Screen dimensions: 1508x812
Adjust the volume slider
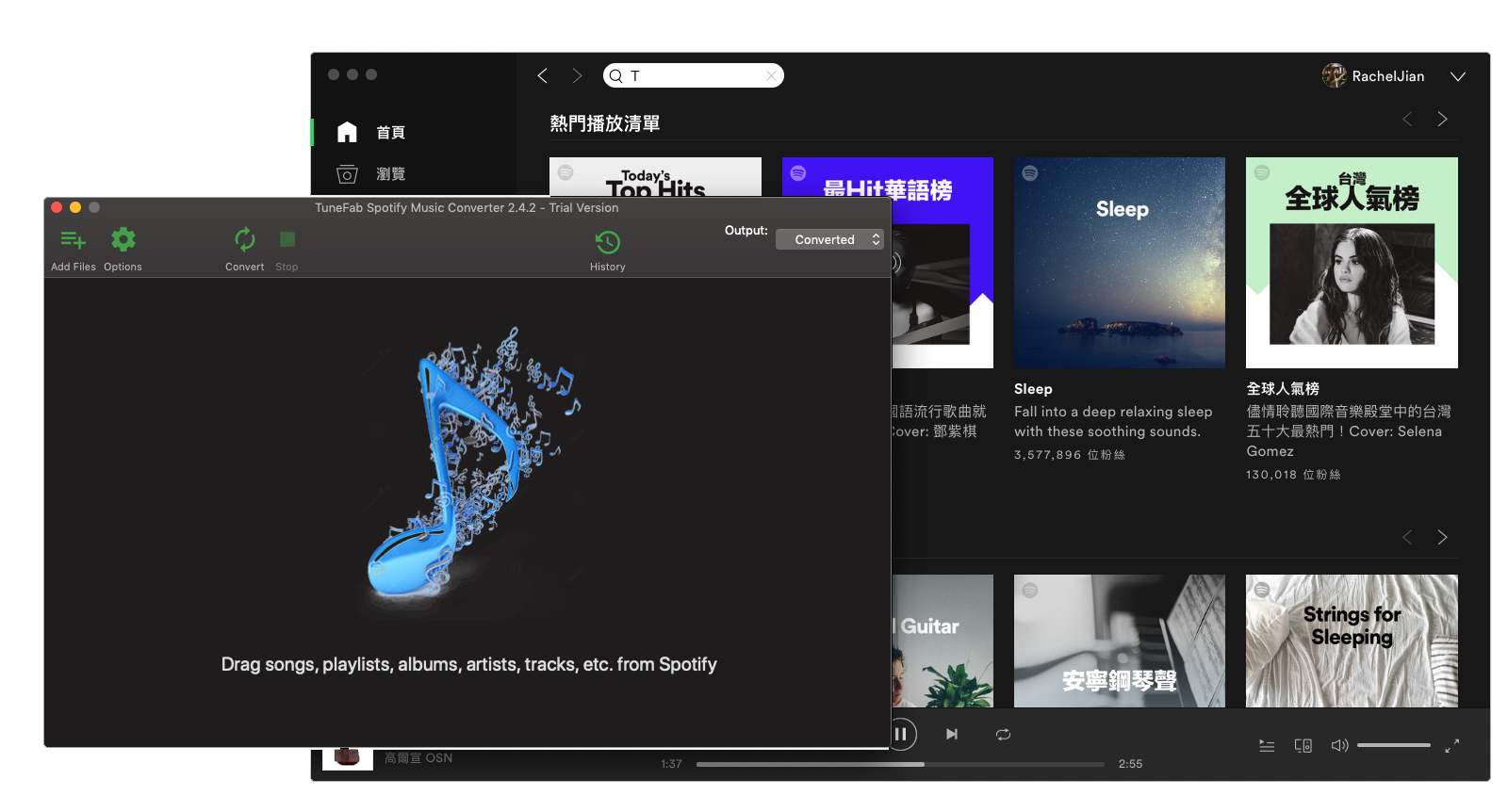1394,745
